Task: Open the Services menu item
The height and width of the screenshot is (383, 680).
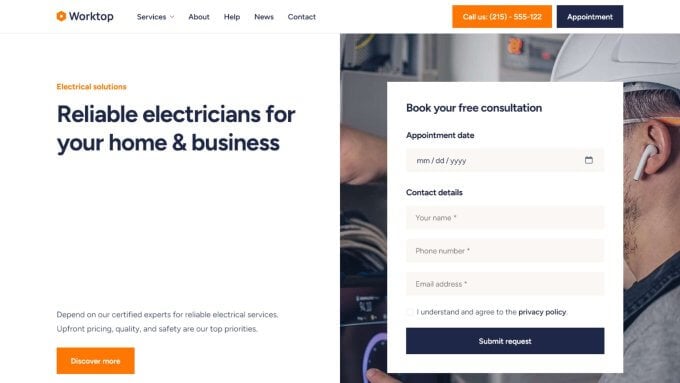Action: (x=151, y=17)
